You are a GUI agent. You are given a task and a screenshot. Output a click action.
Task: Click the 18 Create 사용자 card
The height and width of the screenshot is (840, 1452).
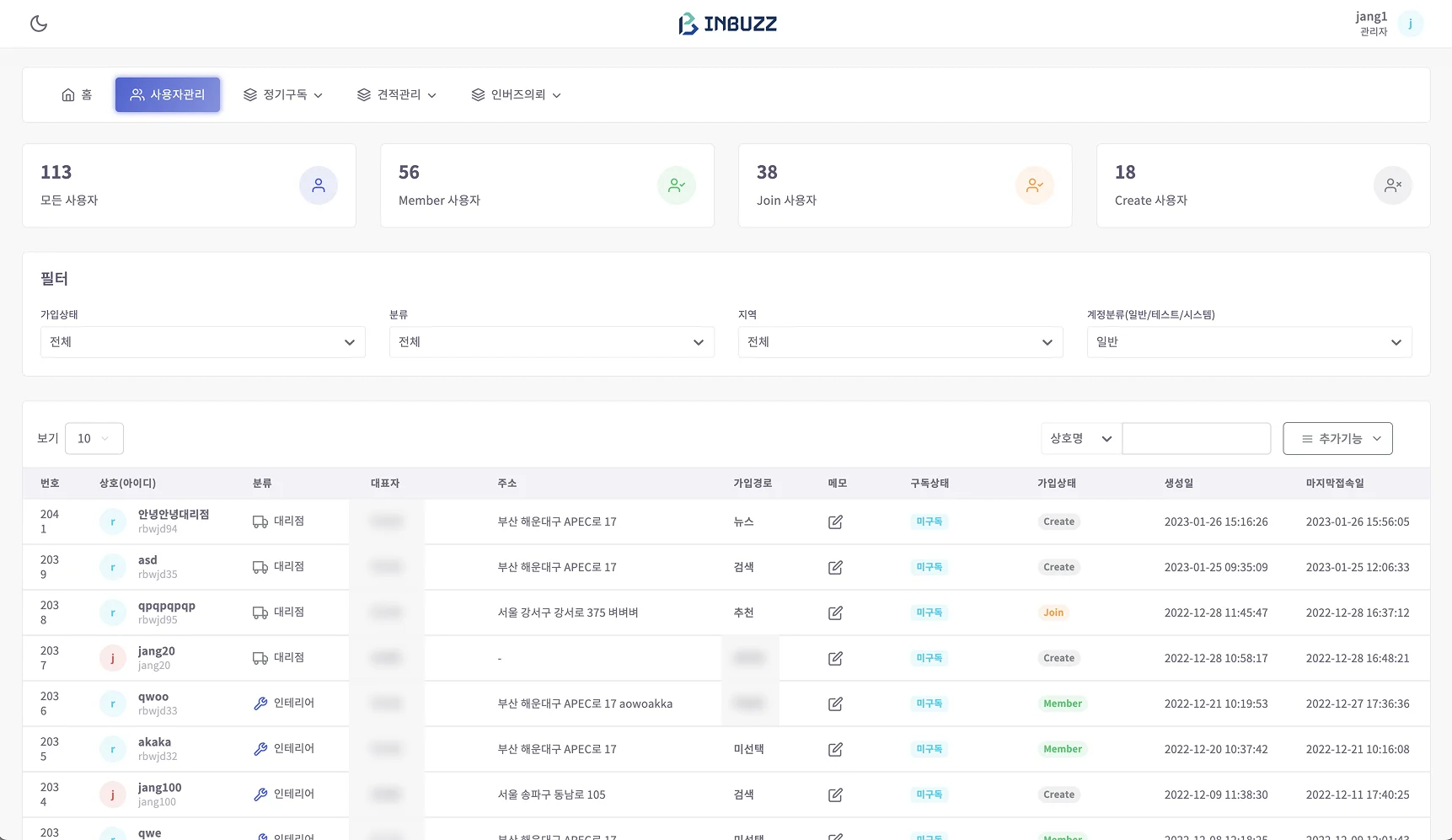pyautogui.click(x=1263, y=185)
